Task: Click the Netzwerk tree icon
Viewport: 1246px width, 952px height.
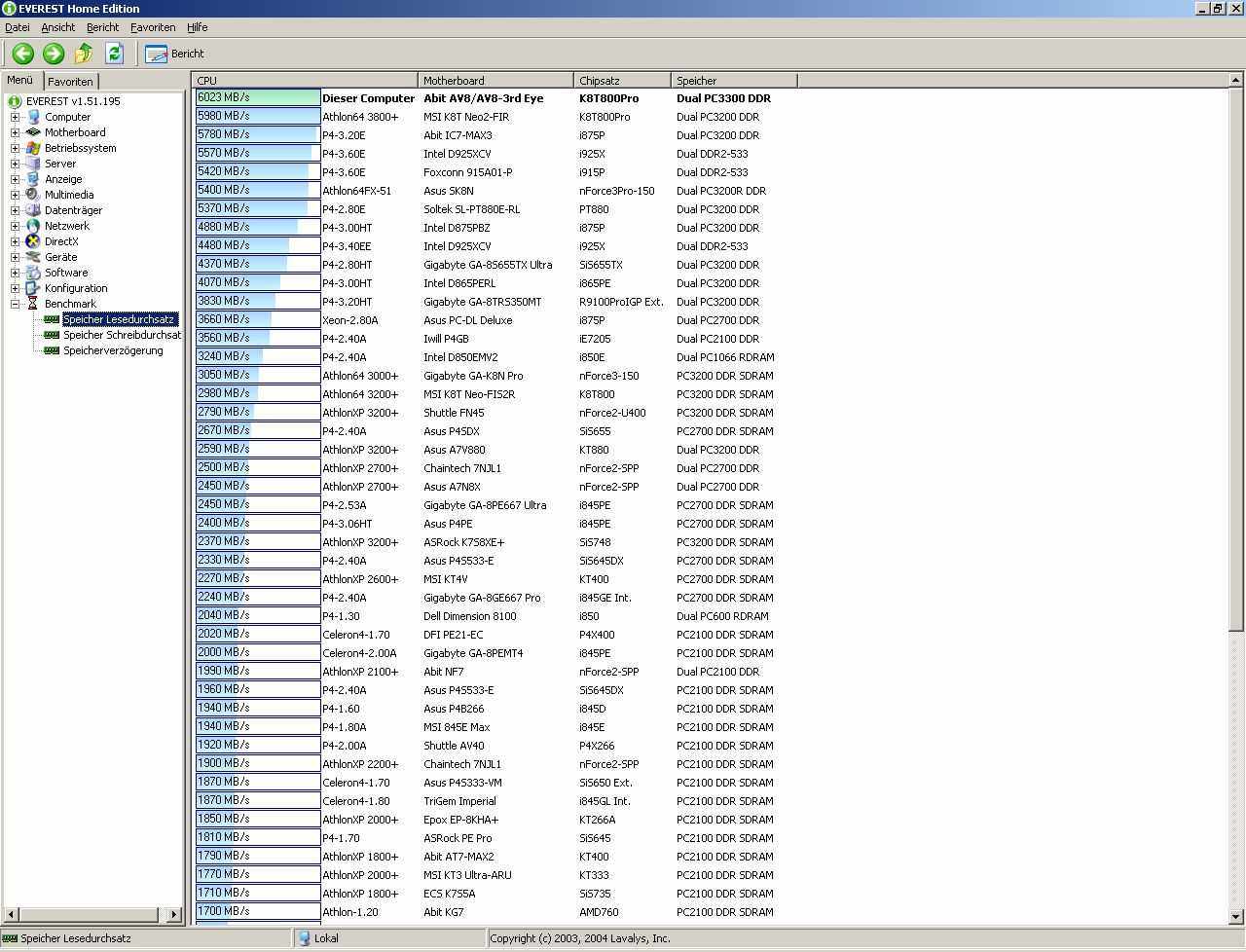Action: pyautogui.click(x=33, y=226)
